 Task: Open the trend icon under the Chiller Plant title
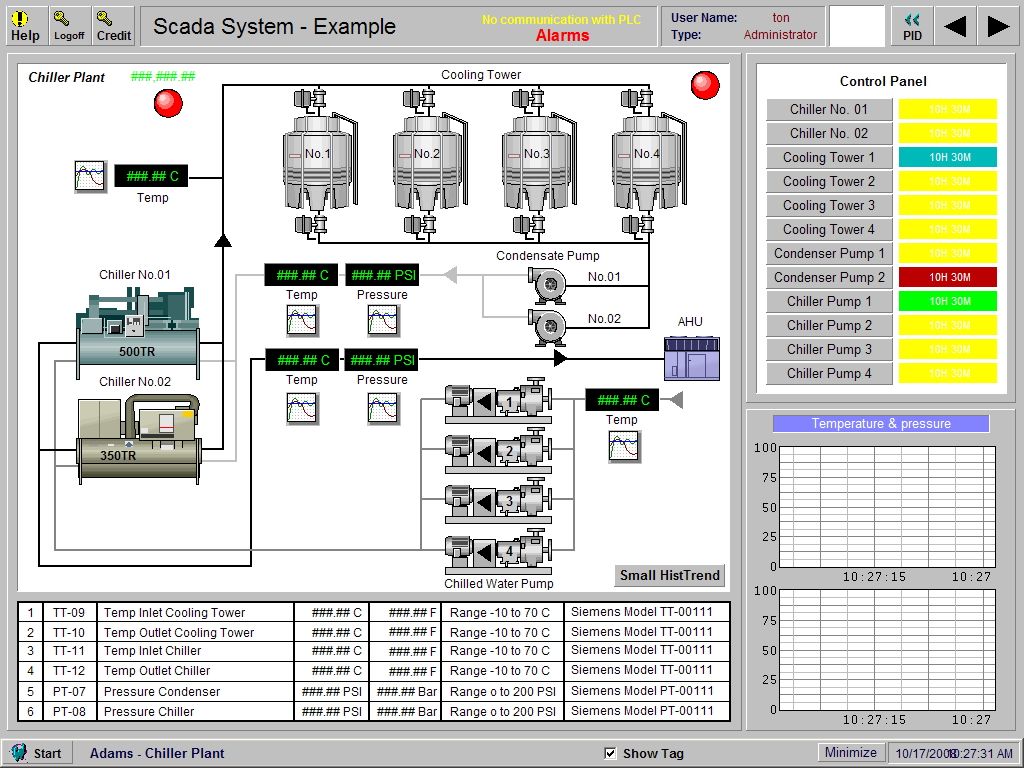tap(90, 175)
